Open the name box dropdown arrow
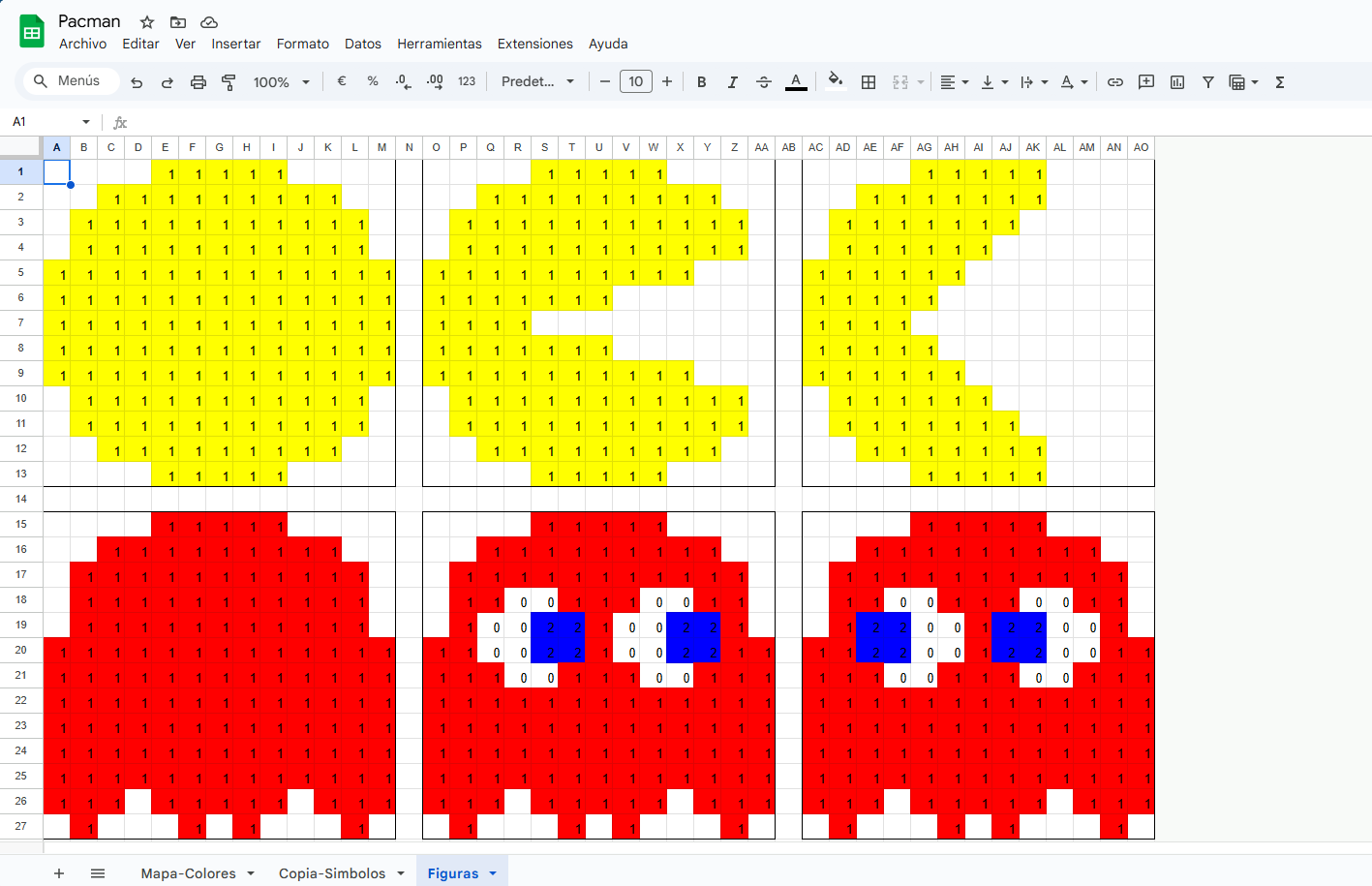This screenshot has width=1372, height=886. 86,122
